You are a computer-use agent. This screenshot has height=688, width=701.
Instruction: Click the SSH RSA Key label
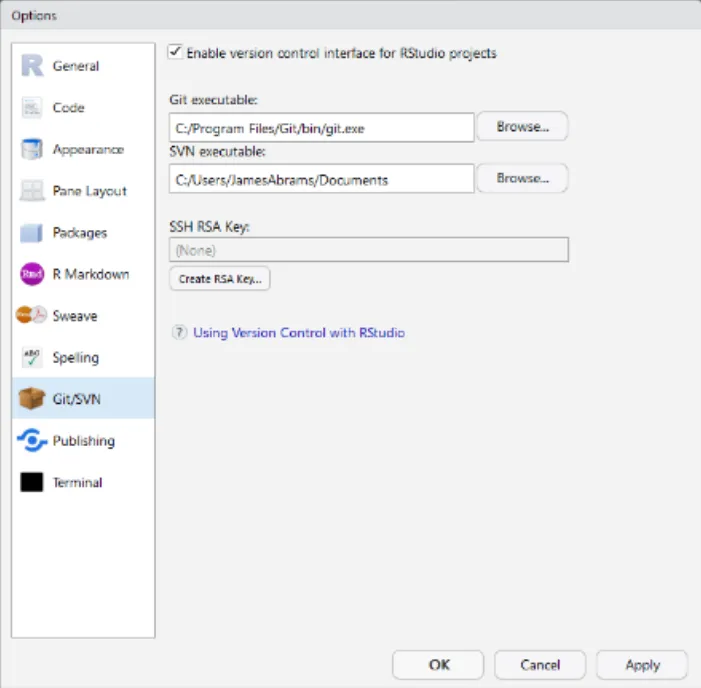209,226
